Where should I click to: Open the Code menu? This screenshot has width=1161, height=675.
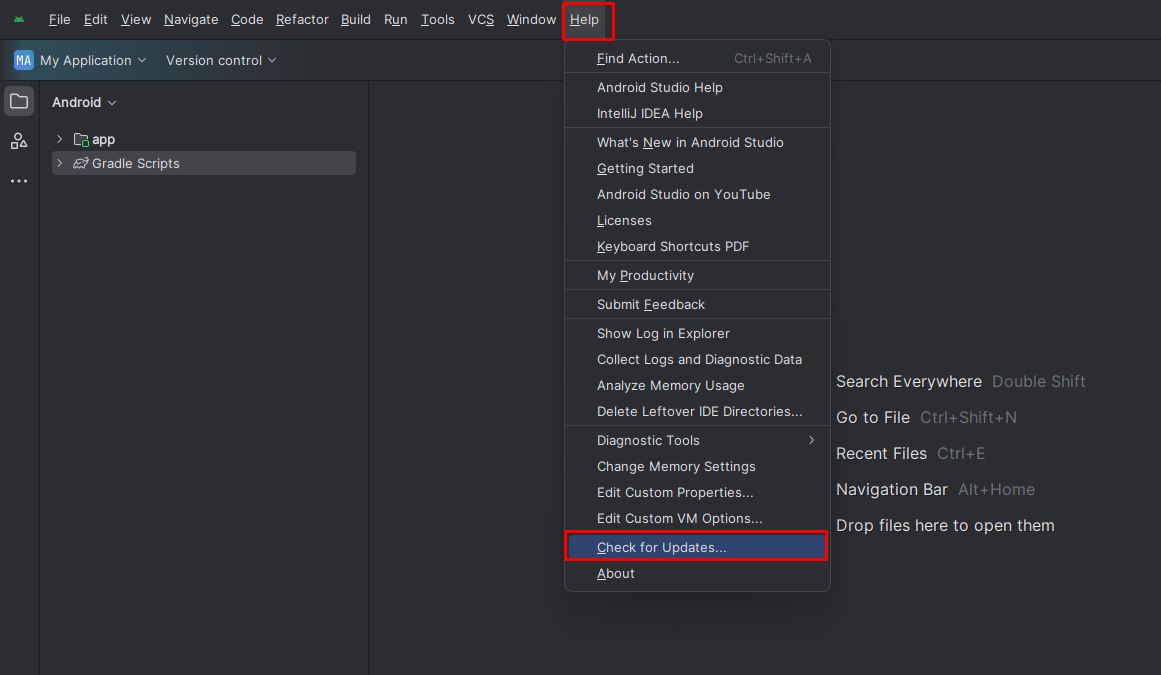(x=247, y=19)
